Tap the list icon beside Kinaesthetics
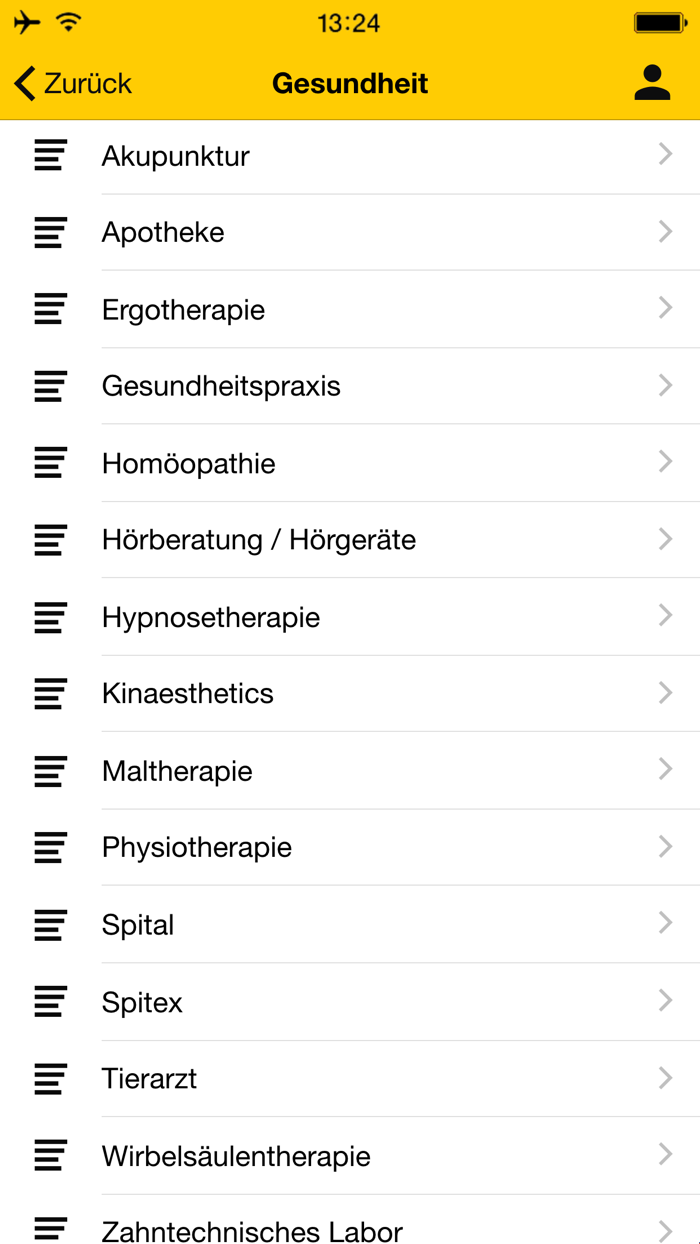This screenshot has width=700, height=1244. (x=50, y=694)
